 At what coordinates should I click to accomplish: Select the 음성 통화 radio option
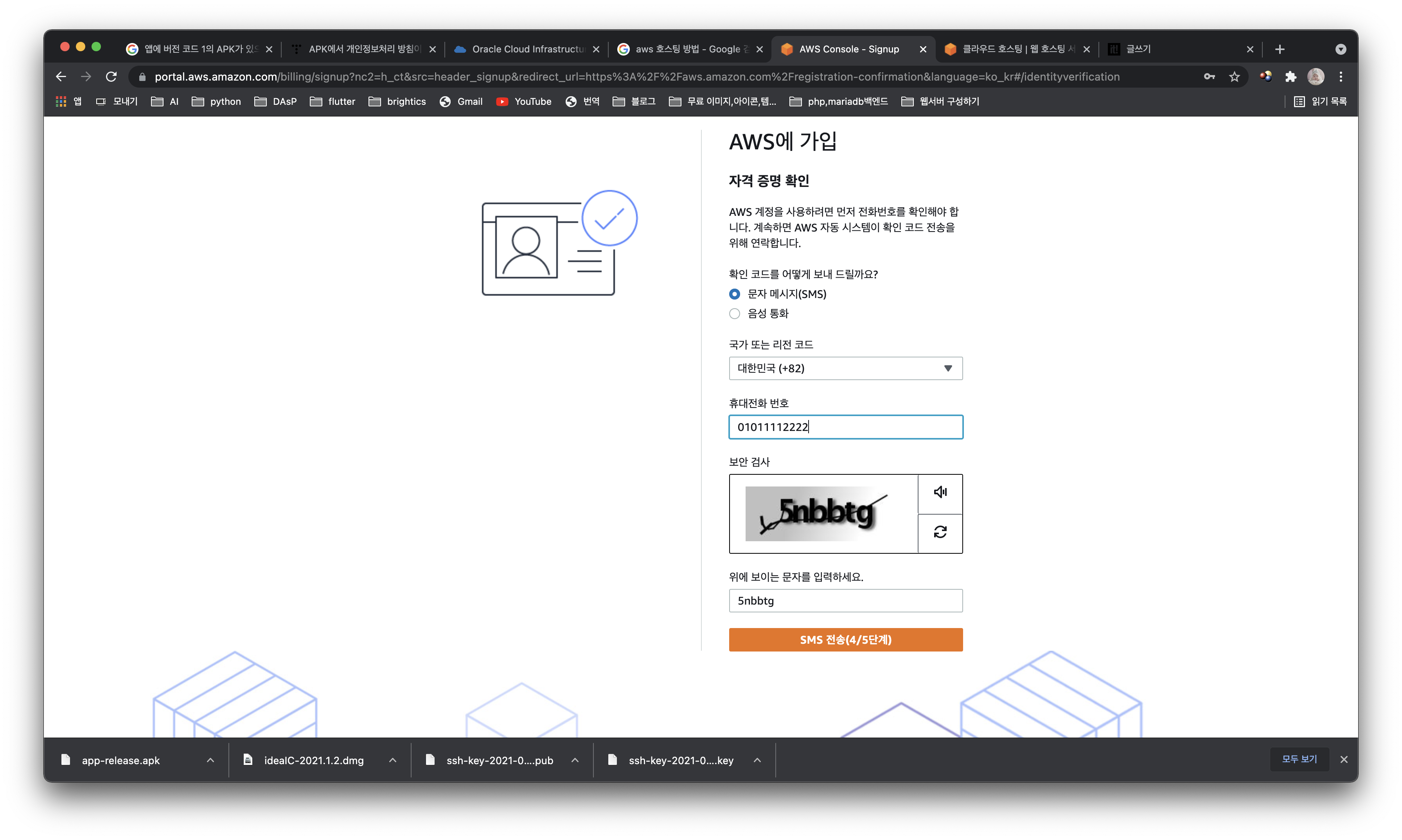click(734, 314)
